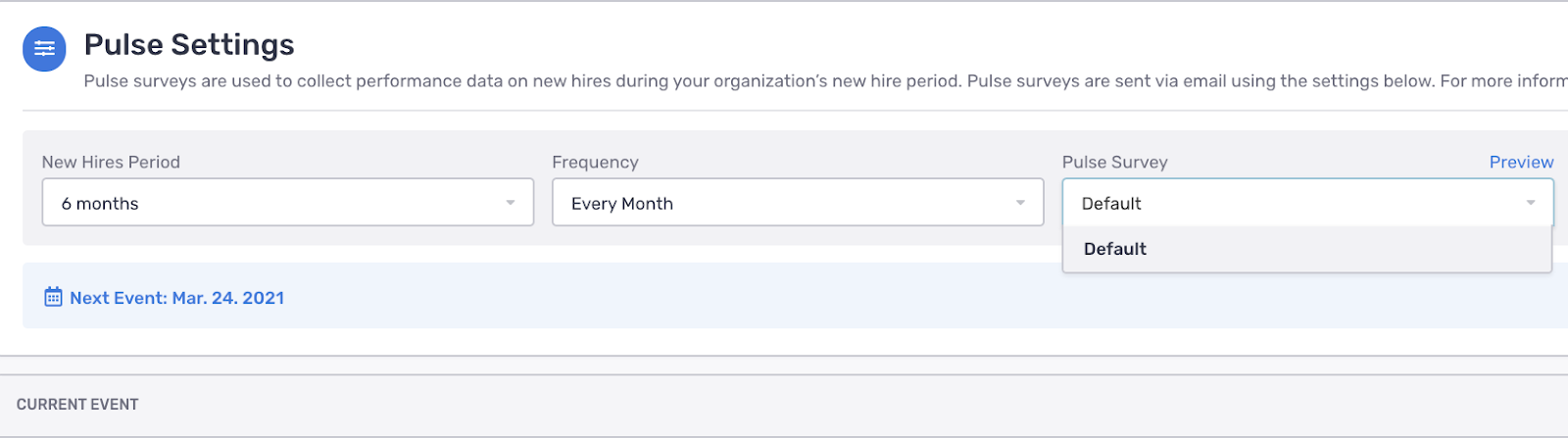Collapse the Pulse Survey dropdown arrow
The height and width of the screenshot is (438, 1568).
[x=1531, y=203]
